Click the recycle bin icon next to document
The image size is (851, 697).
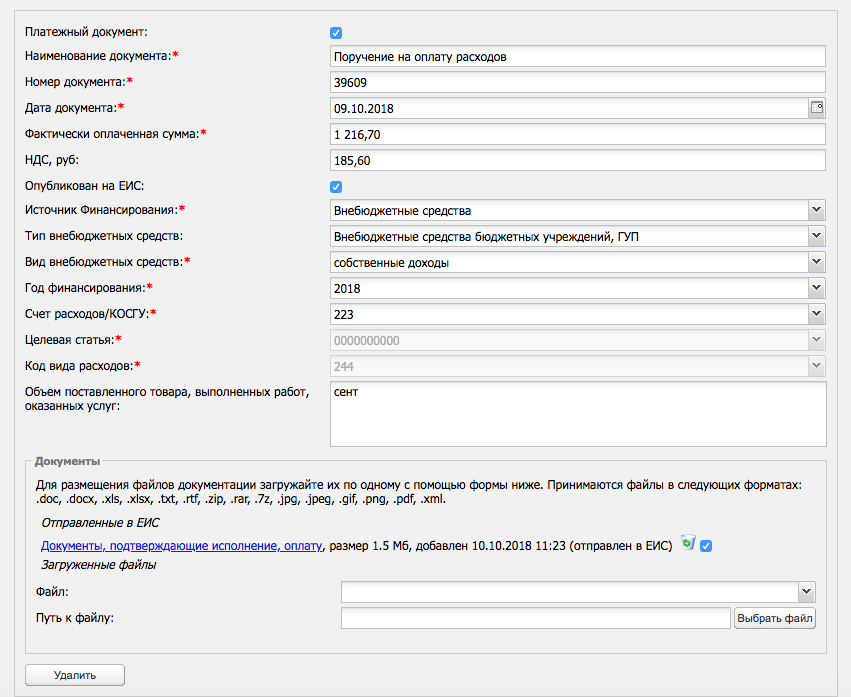(688, 543)
